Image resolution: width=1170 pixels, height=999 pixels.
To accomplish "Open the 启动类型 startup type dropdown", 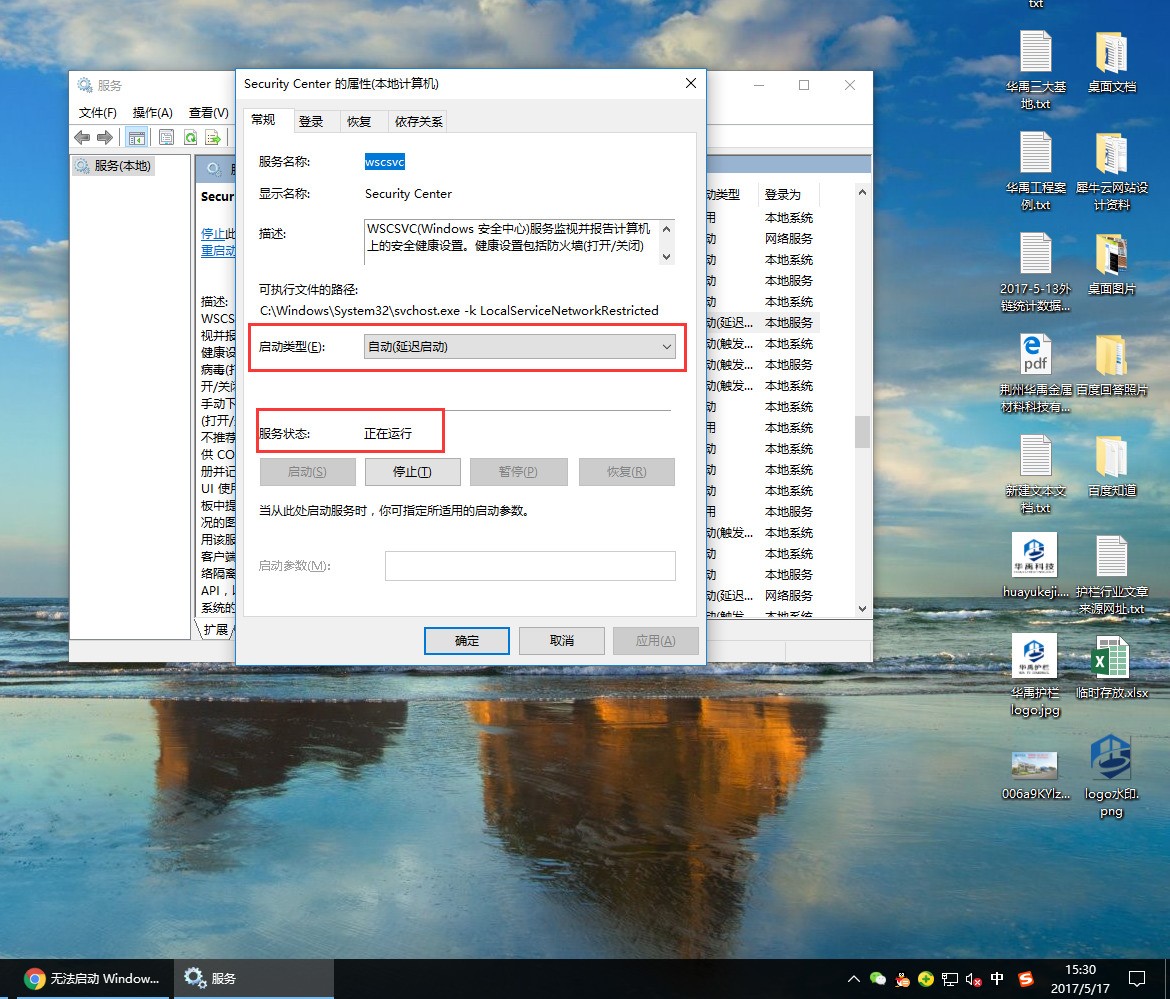I will pos(520,347).
